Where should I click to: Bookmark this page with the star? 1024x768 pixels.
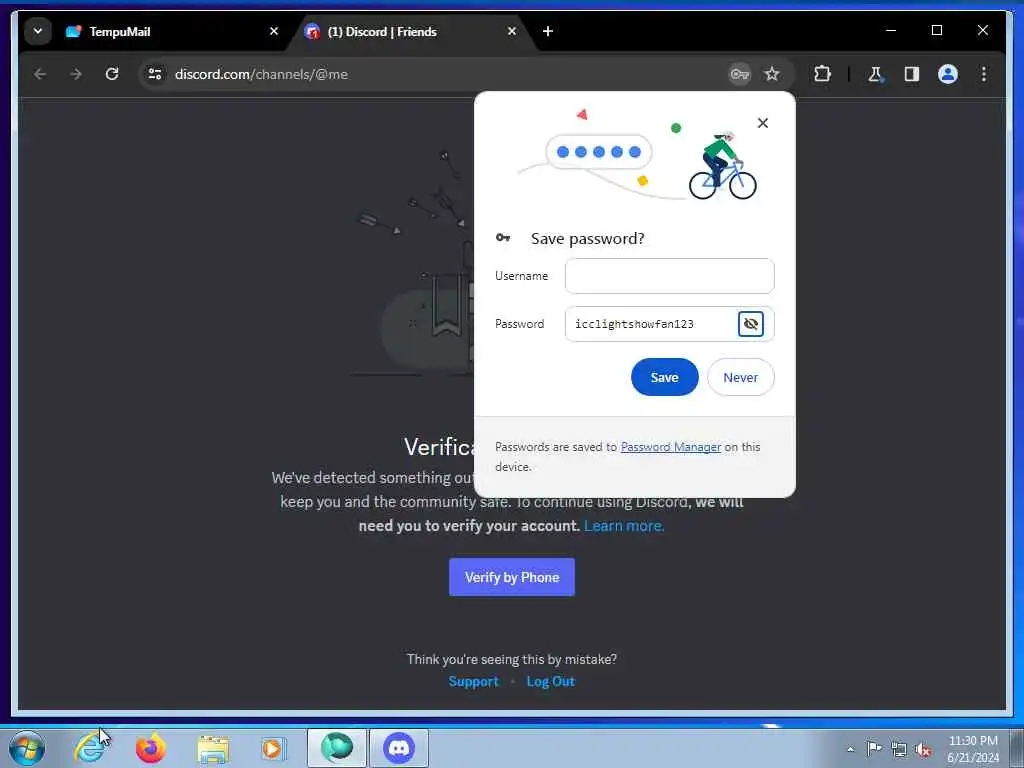coord(772,74)
